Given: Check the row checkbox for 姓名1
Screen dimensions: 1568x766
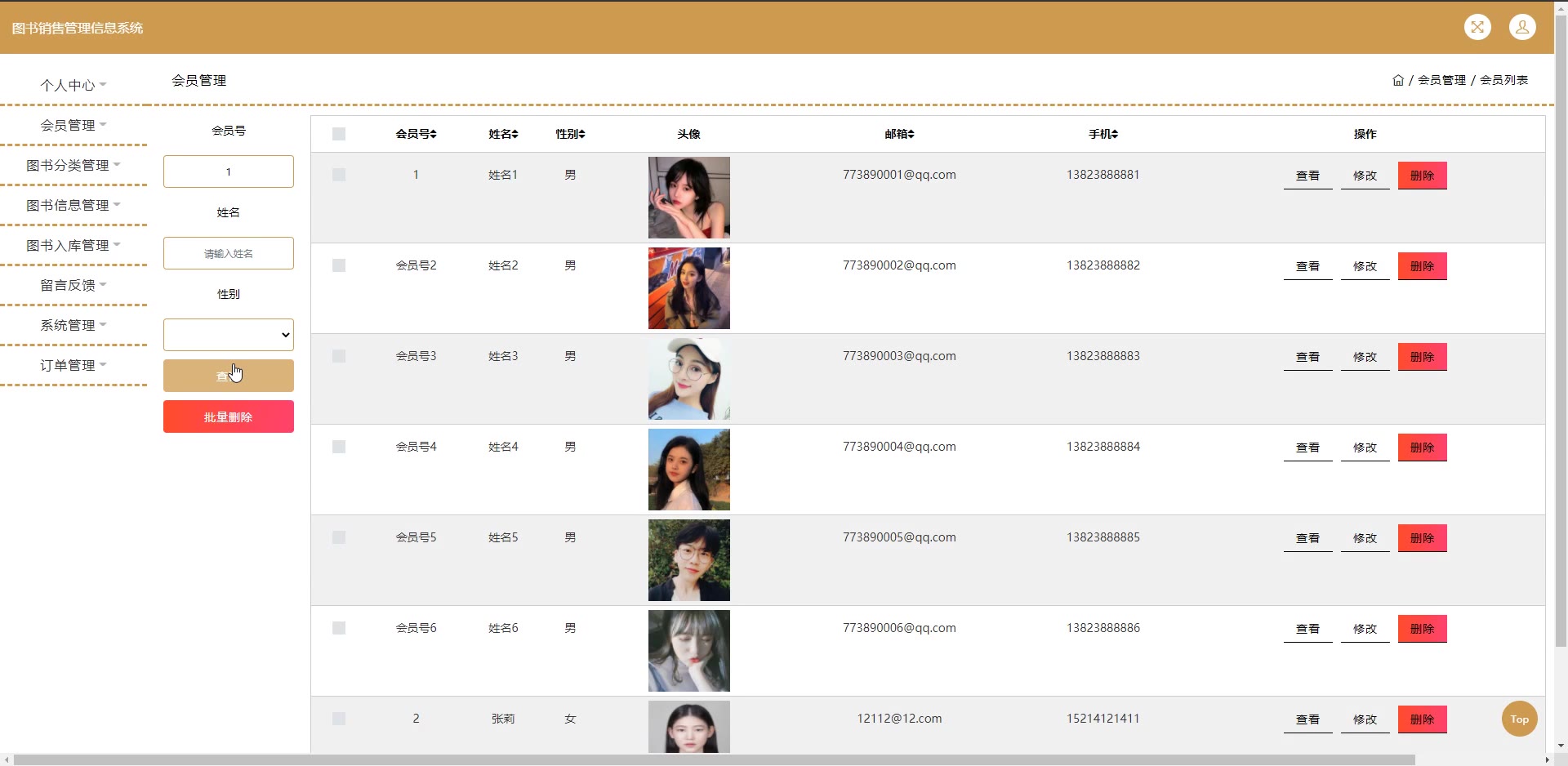Looking at the screenshot, I should (339, 175).
